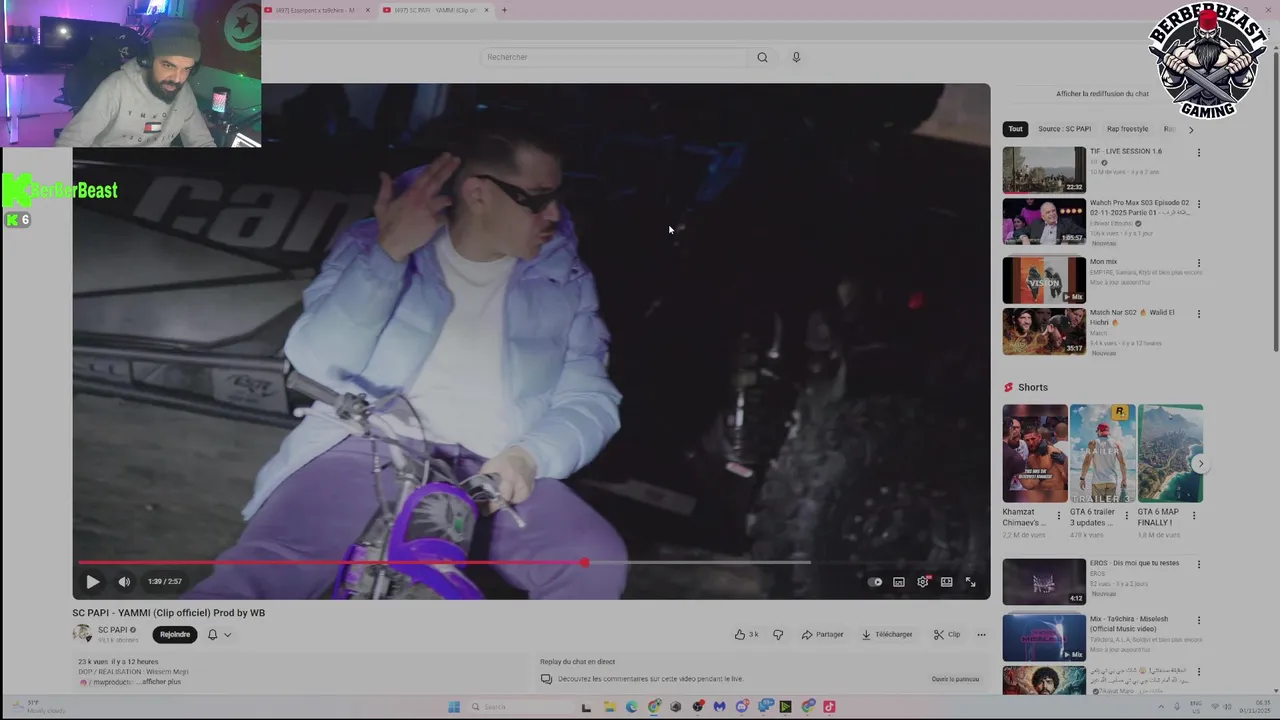Click the notification bell icon
The width and height of the screenshot is (1280, 720).
tap(212, 634)
